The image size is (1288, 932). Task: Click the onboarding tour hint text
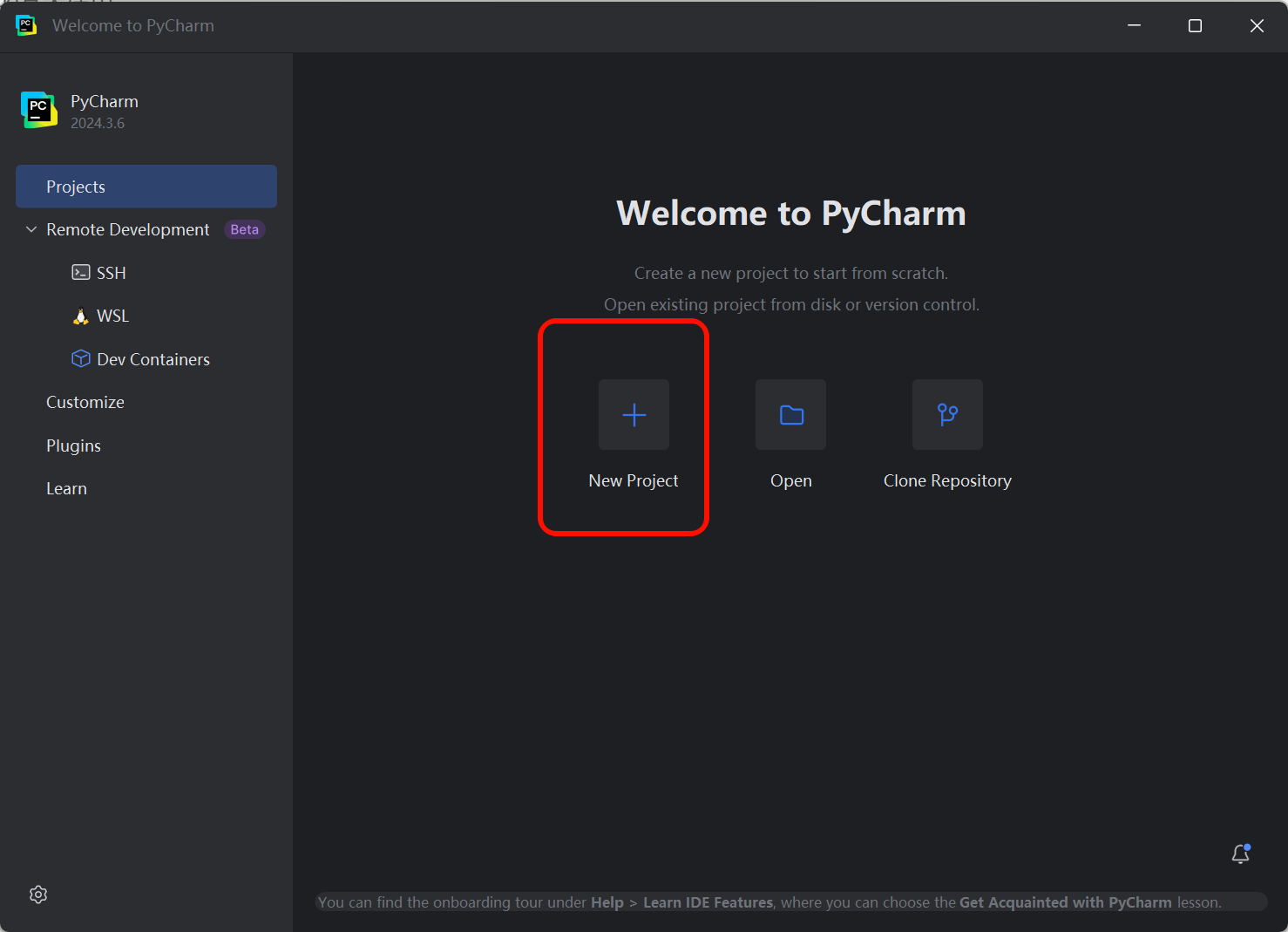tap(769, 902)
